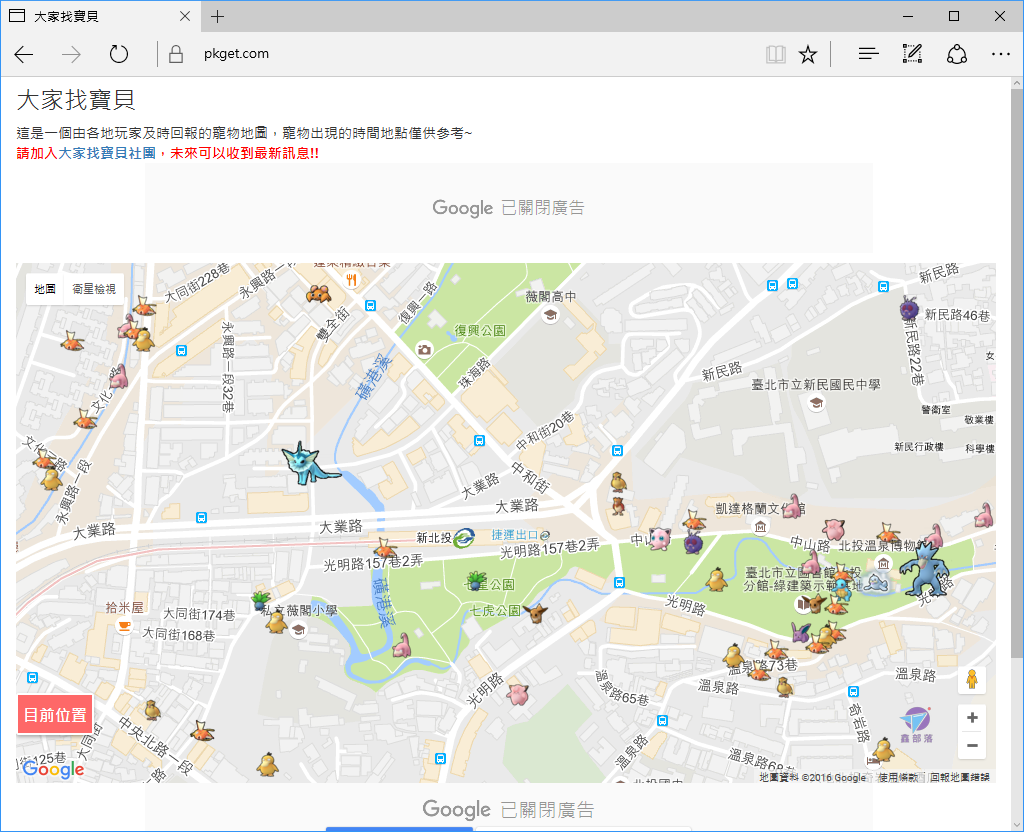Screen dimensions: 1024x832
Task: Click the Google logo on map
Action: pos(54,769)
